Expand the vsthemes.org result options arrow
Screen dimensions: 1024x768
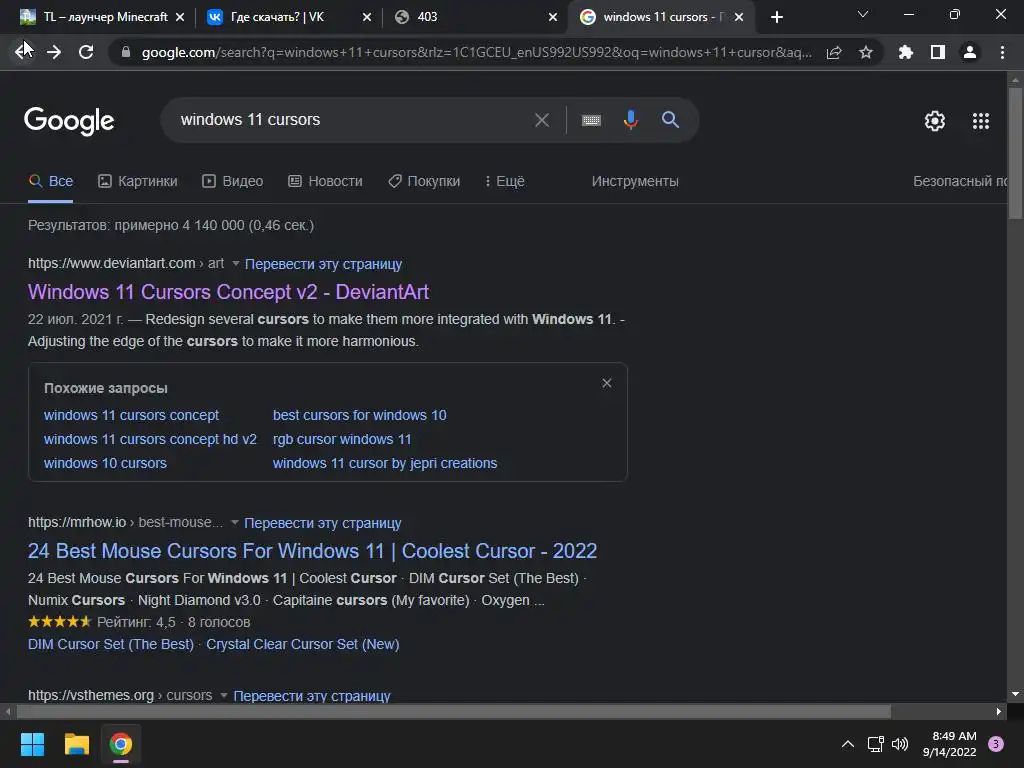[x=224, y=696]
